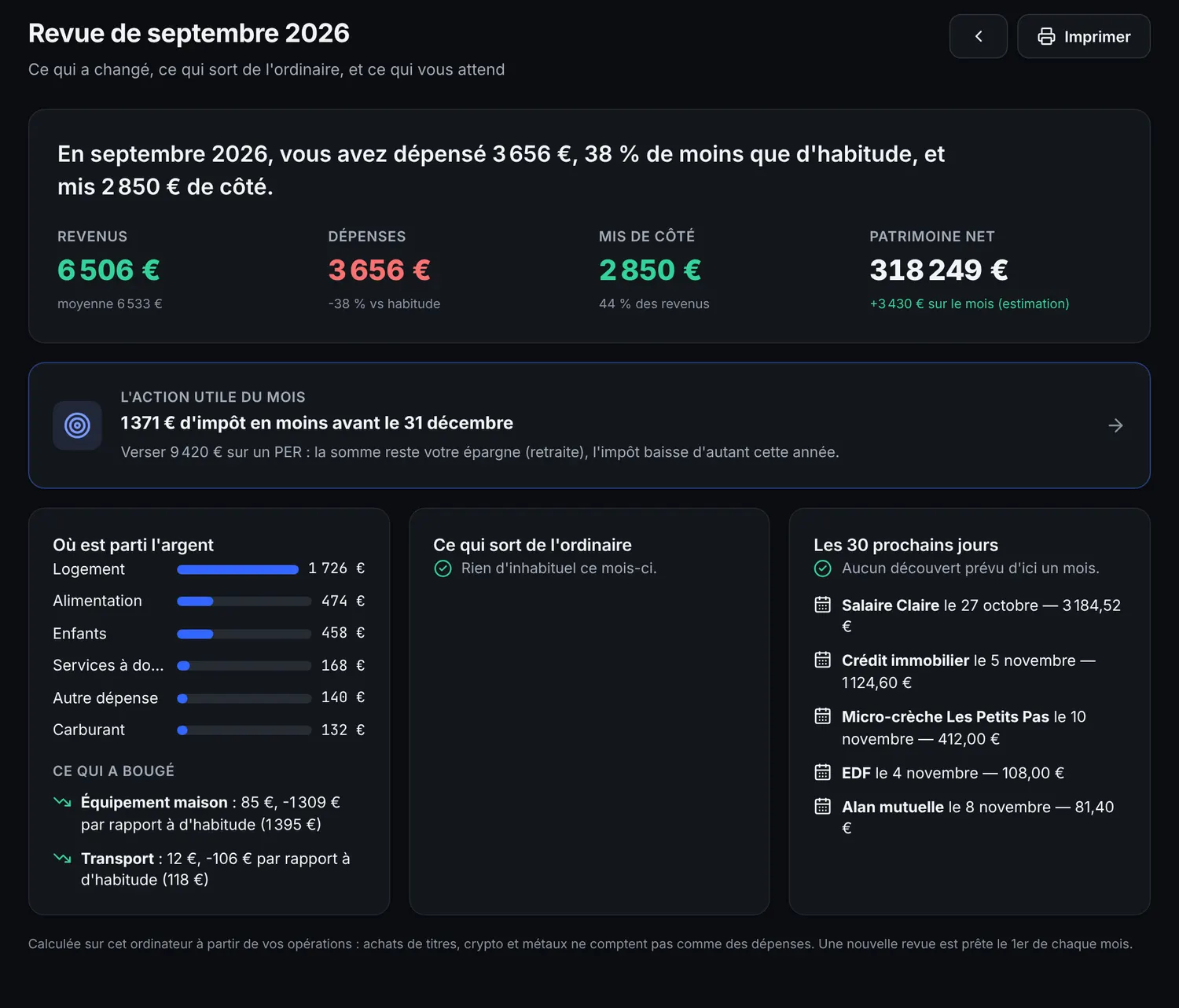
Task: Click the Alimentation spending bar
Action: point(244,601)
